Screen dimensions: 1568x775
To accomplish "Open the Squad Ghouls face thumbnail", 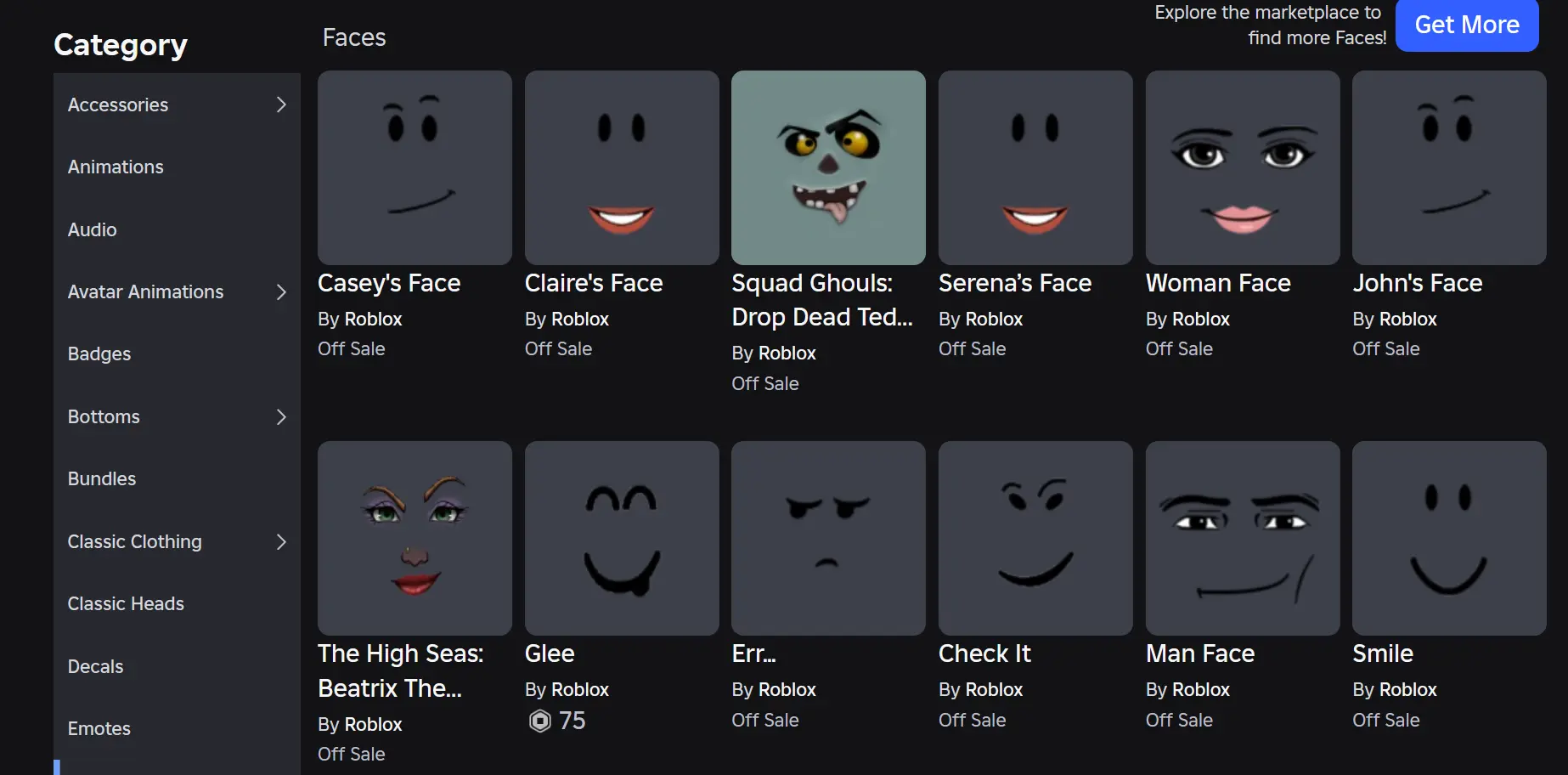I will pos(828,167).
